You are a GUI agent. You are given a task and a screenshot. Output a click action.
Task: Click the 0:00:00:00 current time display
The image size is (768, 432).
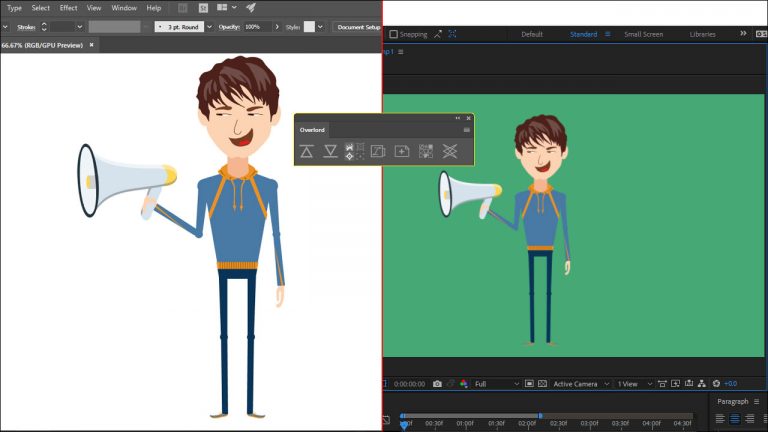[x=409, y=384]
